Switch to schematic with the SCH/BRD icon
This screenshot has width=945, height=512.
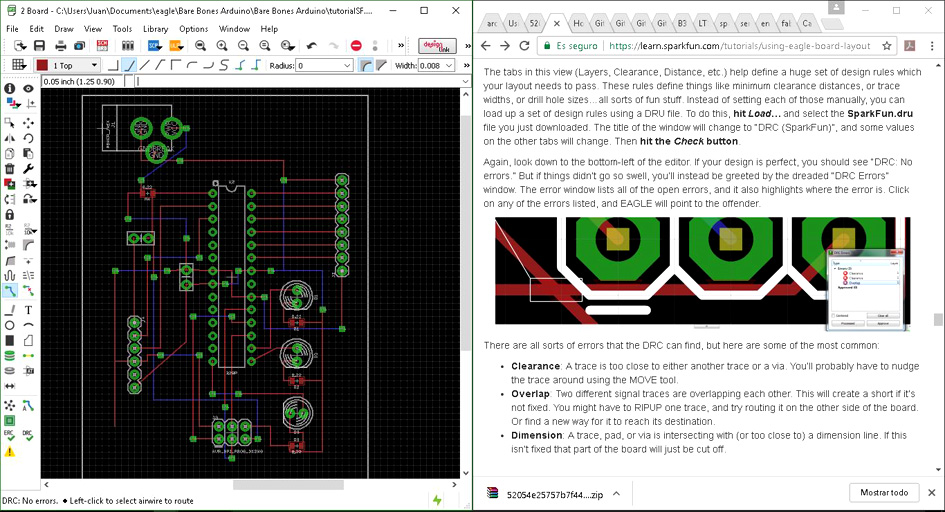click(x=102, y=46)
